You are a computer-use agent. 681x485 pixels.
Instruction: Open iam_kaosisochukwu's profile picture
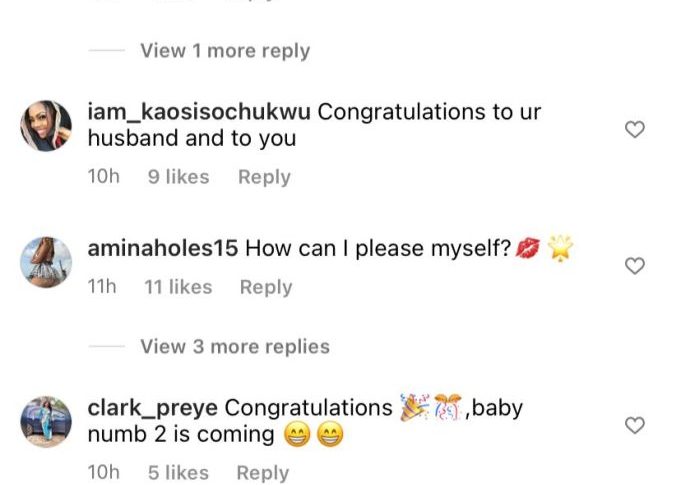click(x=47, y=126)
